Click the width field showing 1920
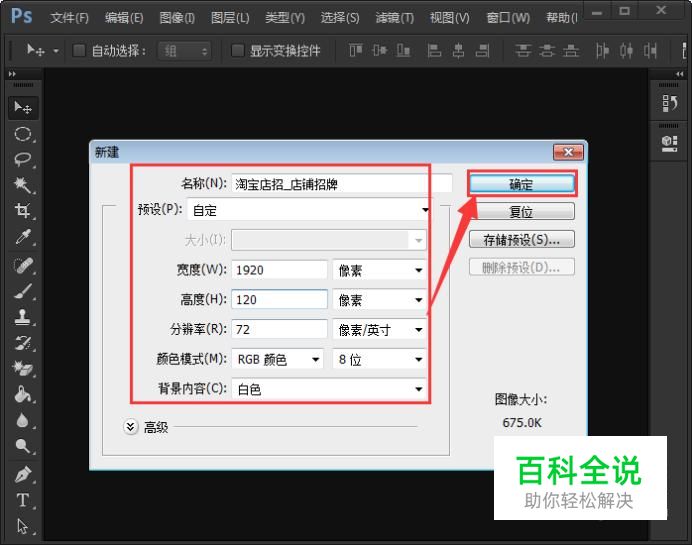692x545 pixels. coord(279,270)
